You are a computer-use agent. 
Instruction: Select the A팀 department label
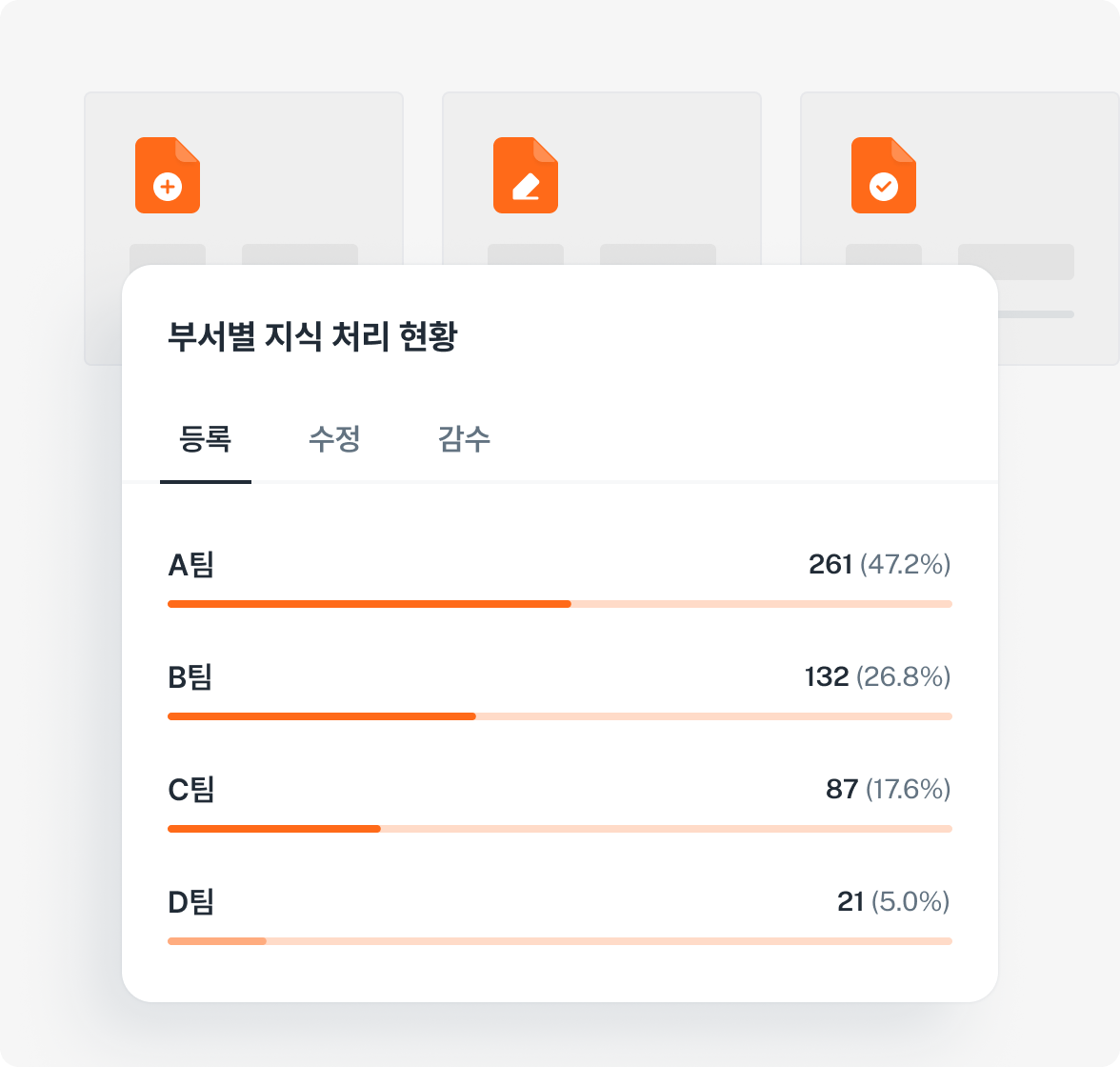click(191, 565)
